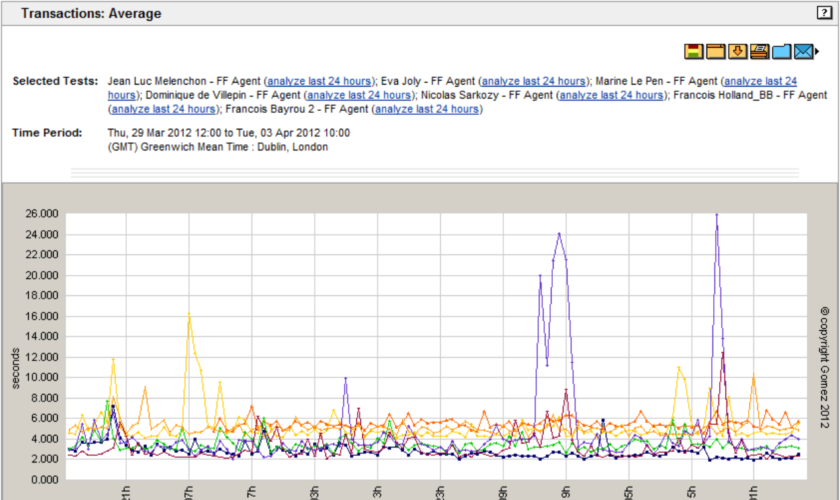
Task: Click Marine Le Pen's analyze last 24 link
Action: (x=760, y=81)
